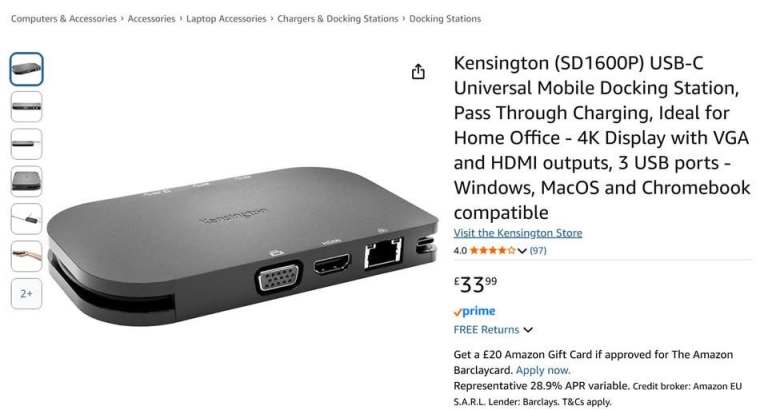Open the fourth thumbnail showing the dock's top view

click(26, 181)
